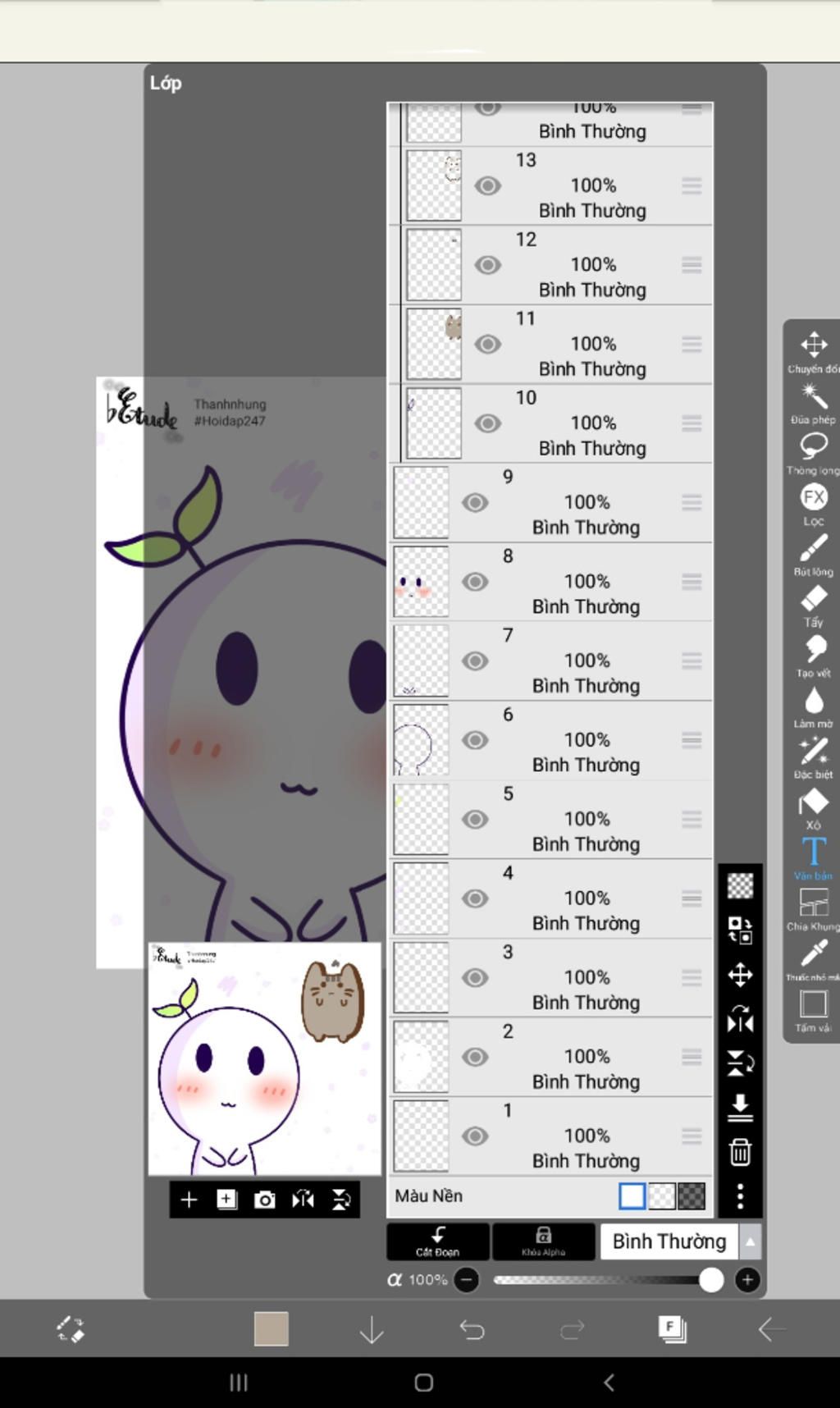
Task: Click the move layer arrows in black strip
Action: tap(741, 975)
